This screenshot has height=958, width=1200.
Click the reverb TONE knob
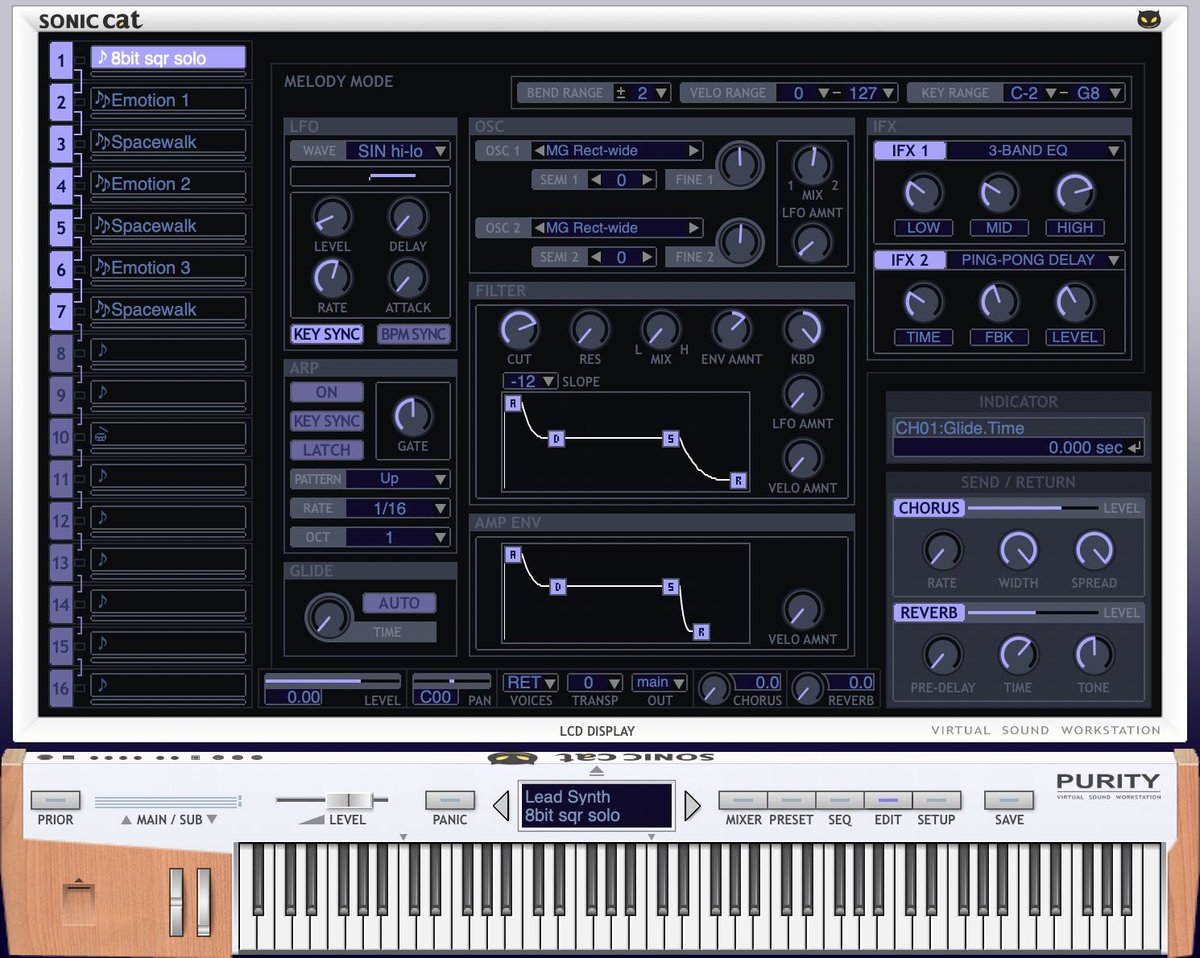[1094, 655]
